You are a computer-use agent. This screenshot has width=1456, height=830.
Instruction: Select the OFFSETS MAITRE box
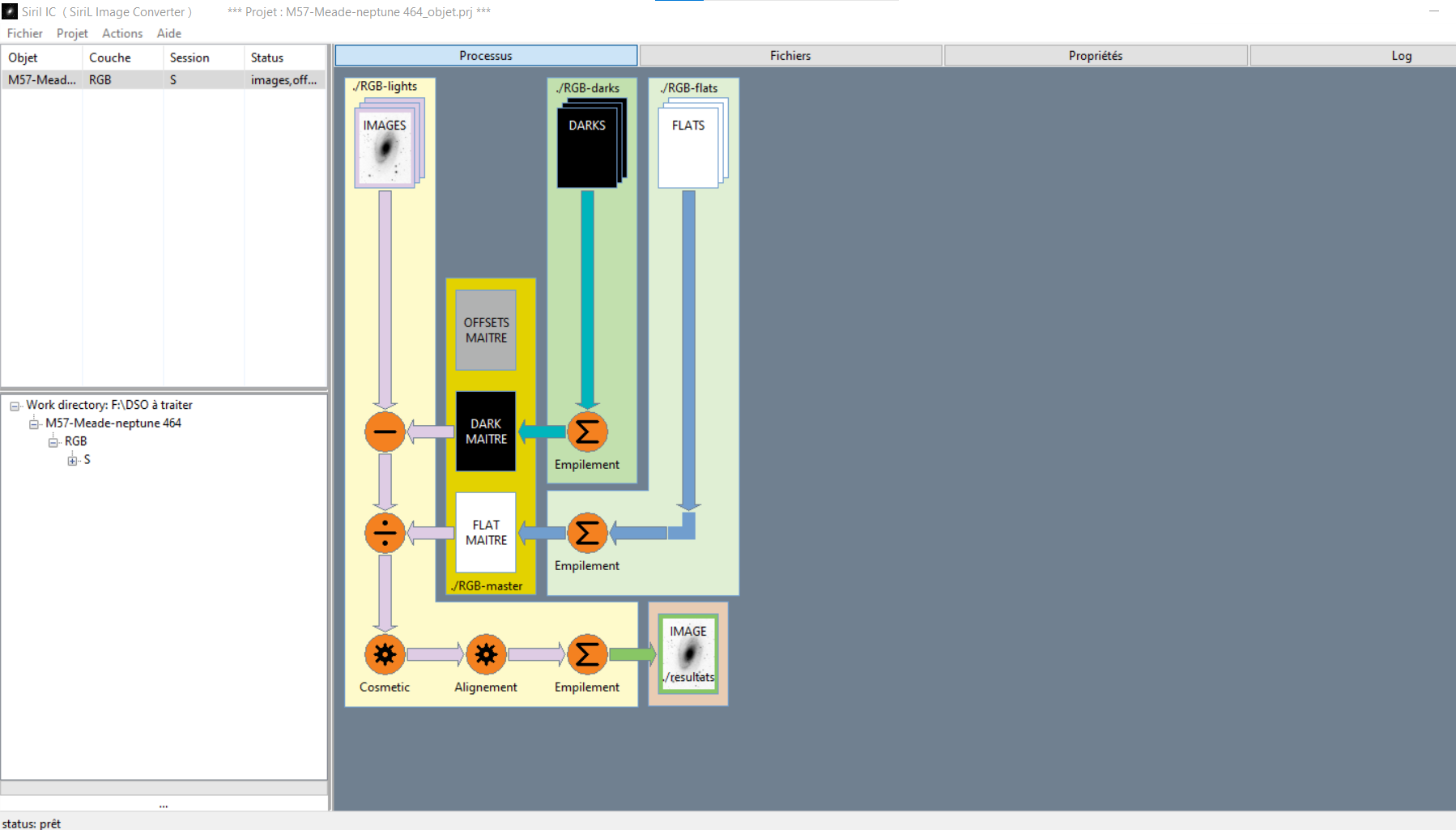point(486,330)
